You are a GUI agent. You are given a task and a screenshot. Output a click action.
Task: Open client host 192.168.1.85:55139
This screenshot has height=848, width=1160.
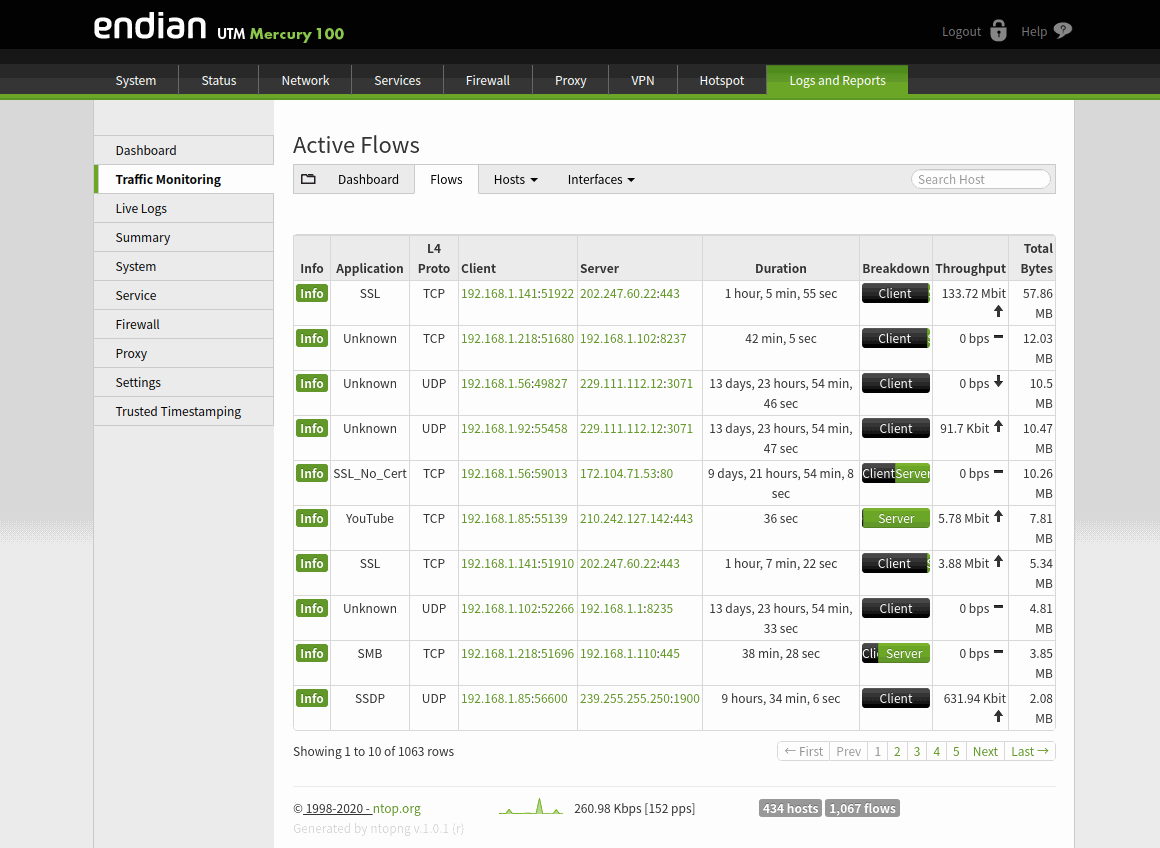514,519
